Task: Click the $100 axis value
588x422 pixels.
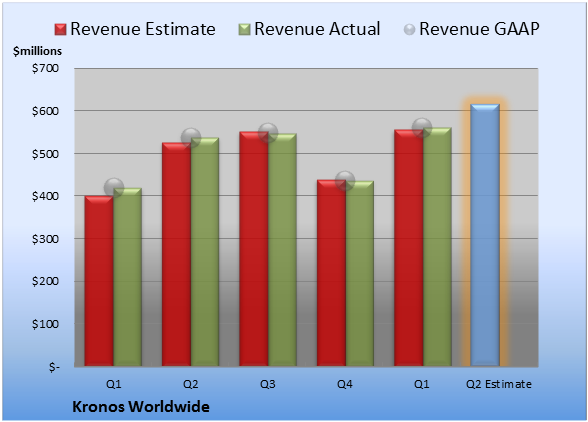Action: pos(45,324)
